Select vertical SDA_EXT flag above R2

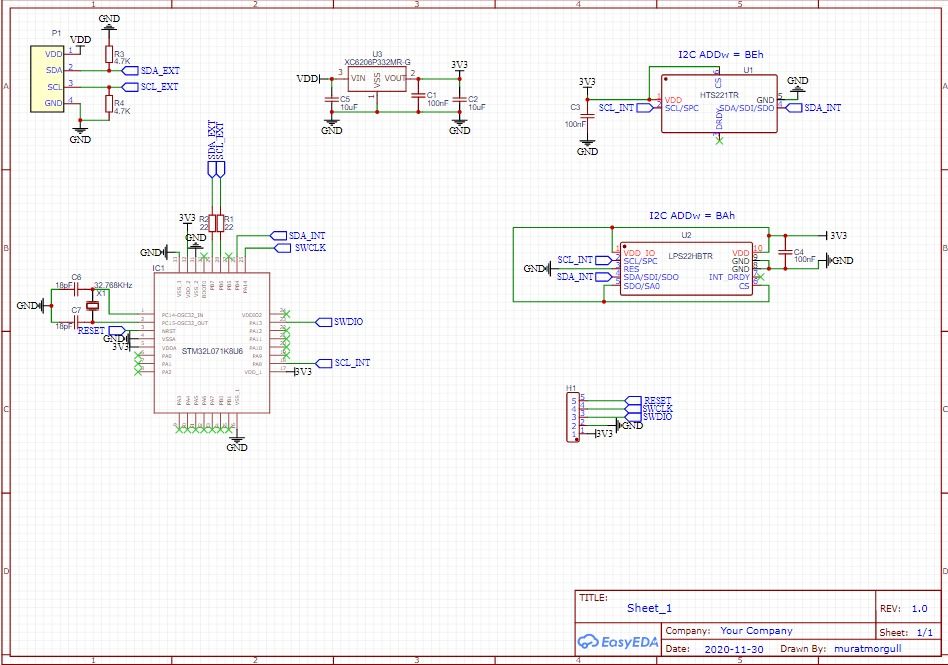coord(212,149)
